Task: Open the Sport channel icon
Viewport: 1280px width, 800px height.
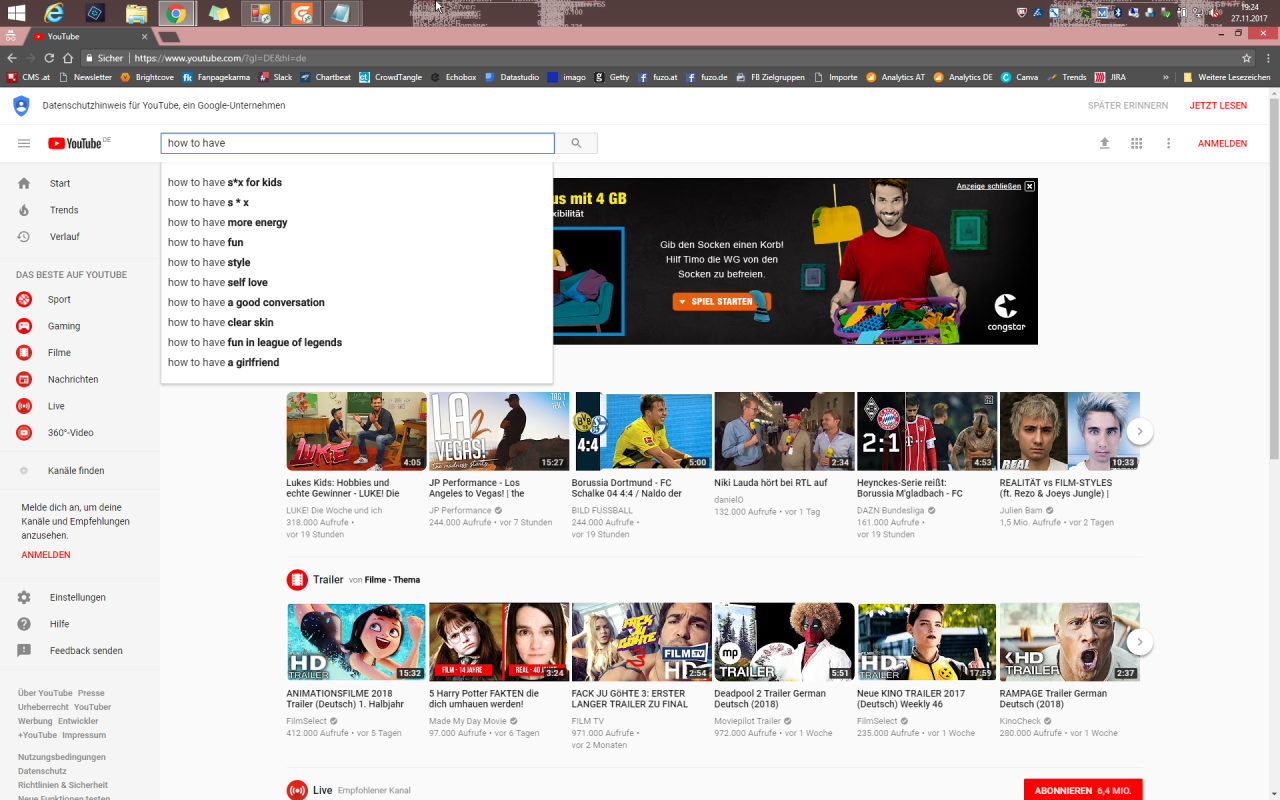Action: (24, 299)
